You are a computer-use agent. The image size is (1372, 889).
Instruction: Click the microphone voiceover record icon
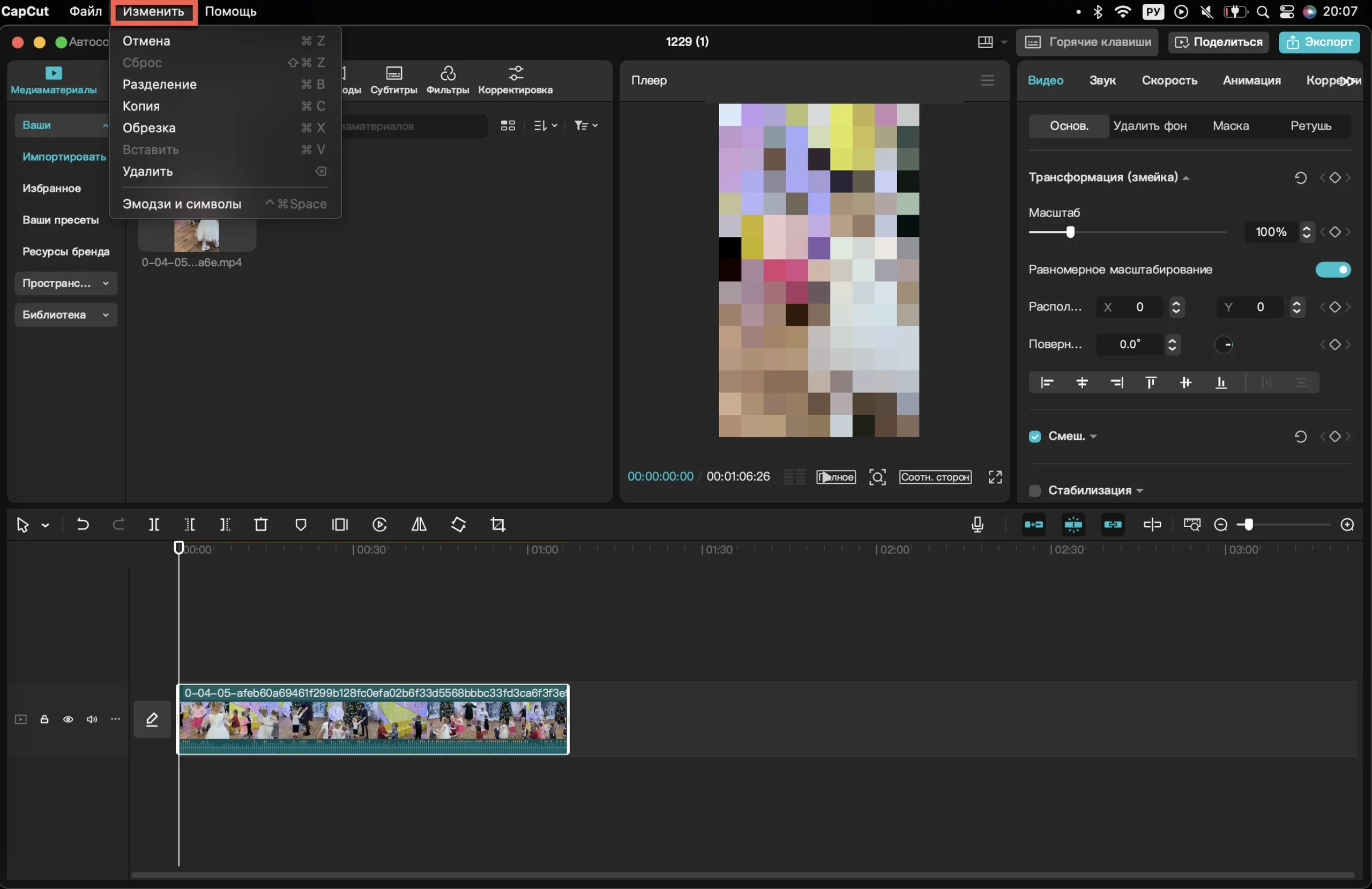tap(978, 525)
